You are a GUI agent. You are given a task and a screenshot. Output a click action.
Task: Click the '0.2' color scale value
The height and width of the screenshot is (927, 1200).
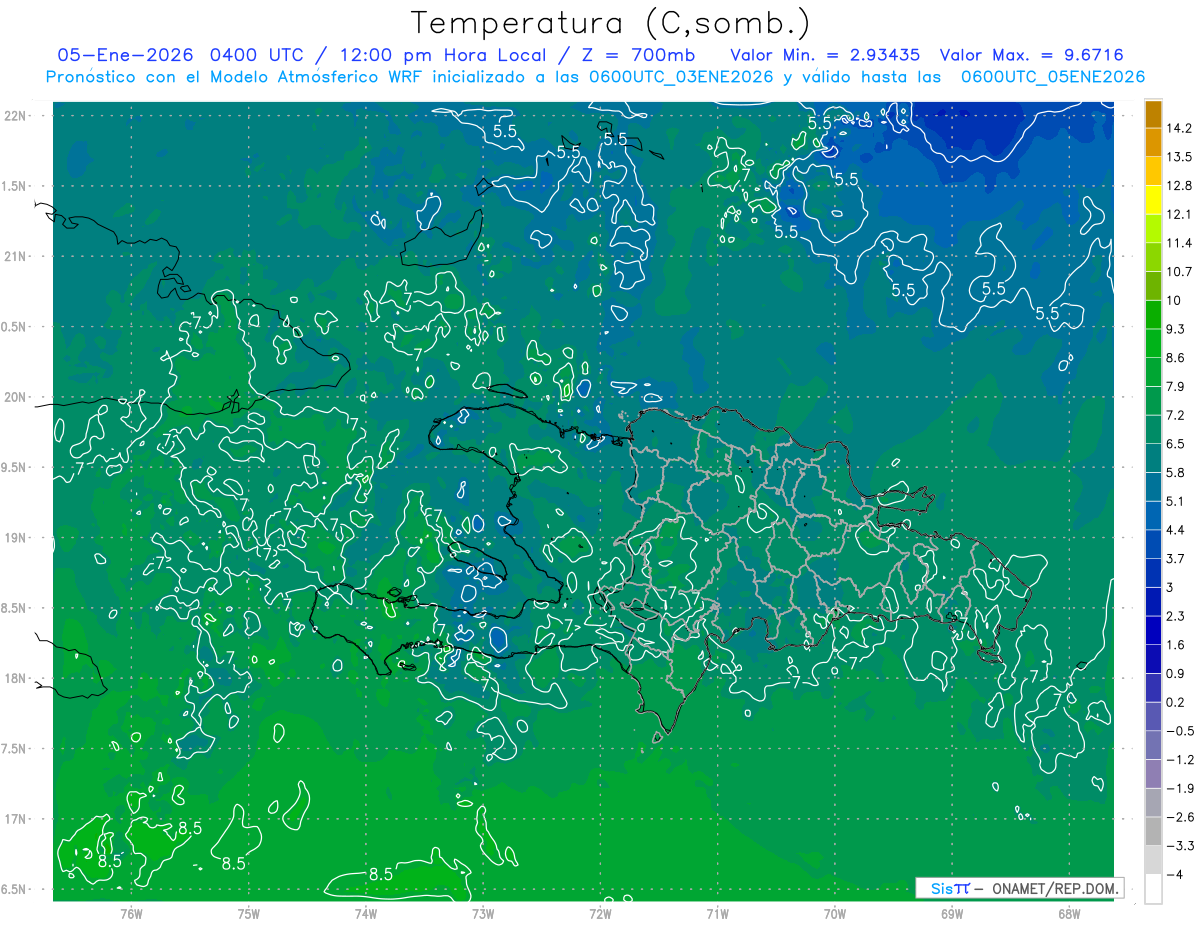click(x=1175, y=702)
